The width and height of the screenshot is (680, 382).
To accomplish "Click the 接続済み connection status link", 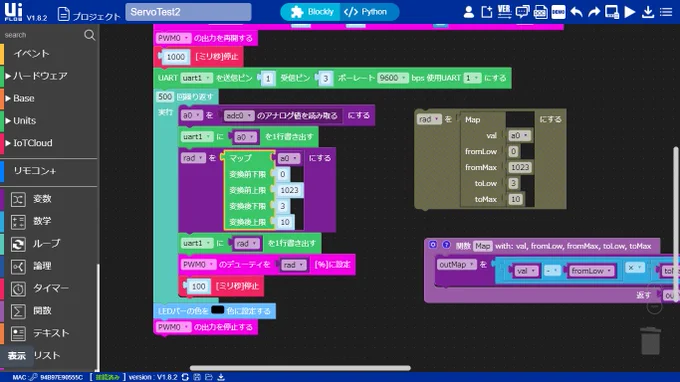I will 107,377.
